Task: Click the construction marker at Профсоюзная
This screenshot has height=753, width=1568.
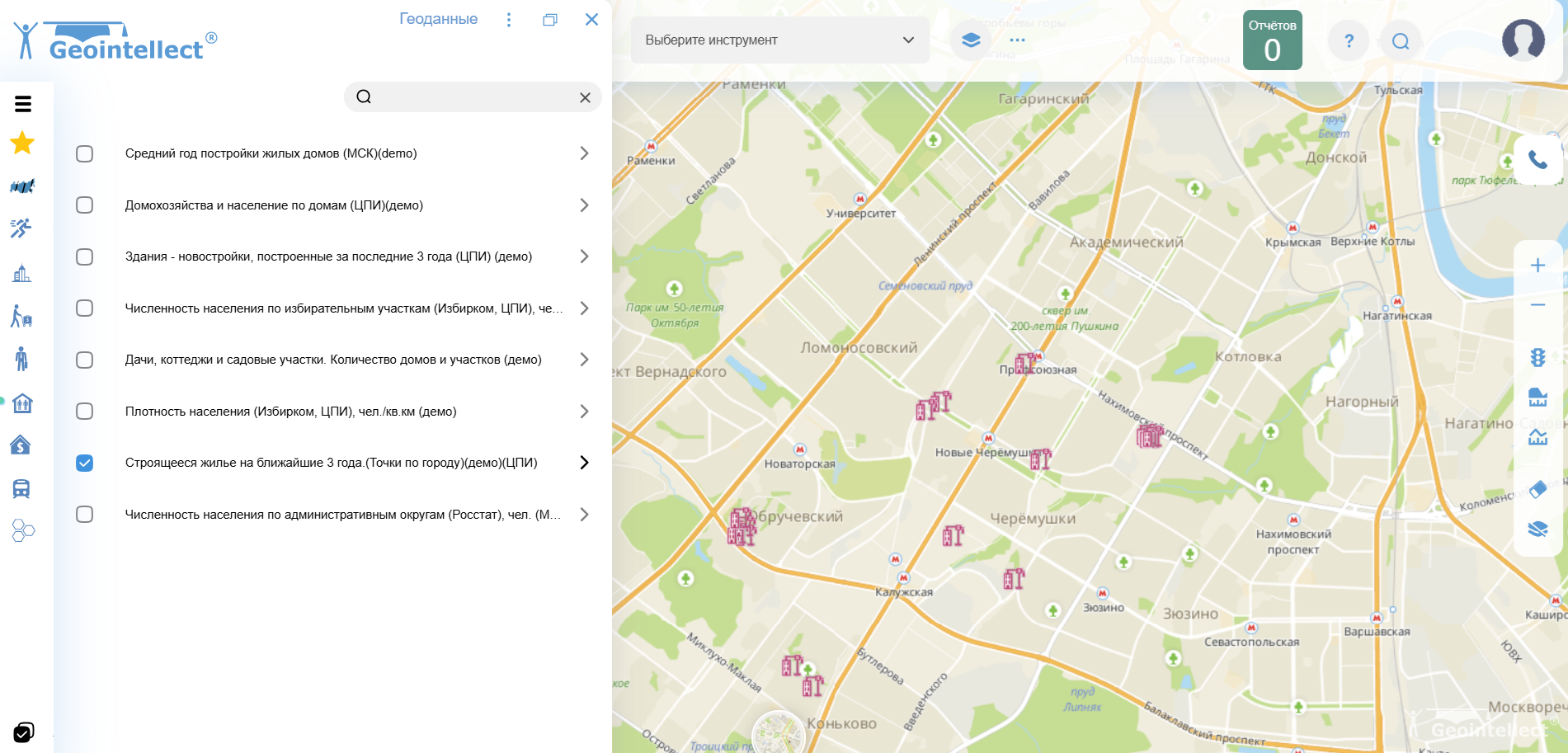Action: coord(1025,364)
